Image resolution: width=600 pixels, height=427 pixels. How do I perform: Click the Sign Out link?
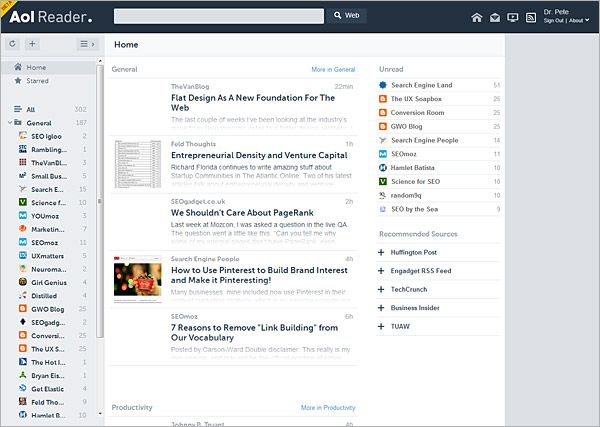coord(553,21)
